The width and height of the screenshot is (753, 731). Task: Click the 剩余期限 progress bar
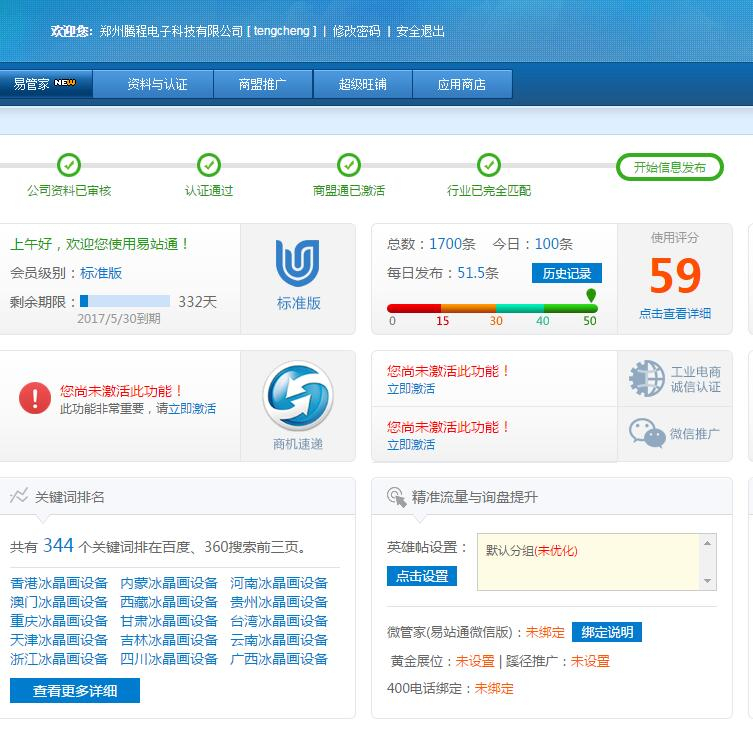pos(125,301)
